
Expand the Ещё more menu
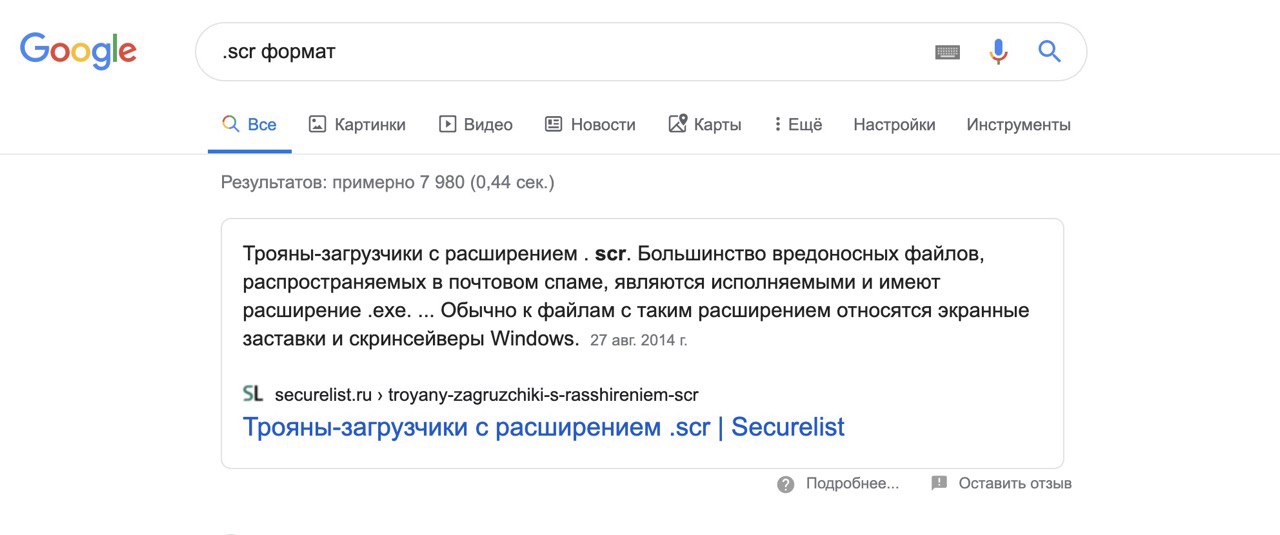tap(798, 124)
